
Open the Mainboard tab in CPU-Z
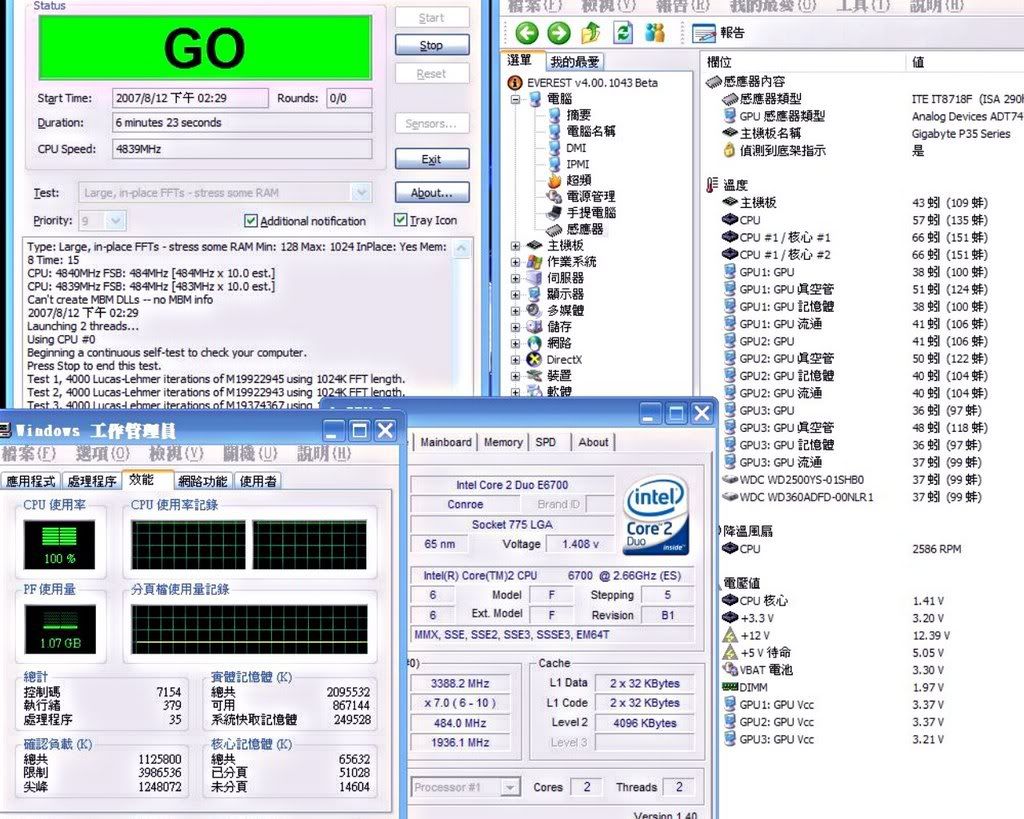click(x=446, y=442)
